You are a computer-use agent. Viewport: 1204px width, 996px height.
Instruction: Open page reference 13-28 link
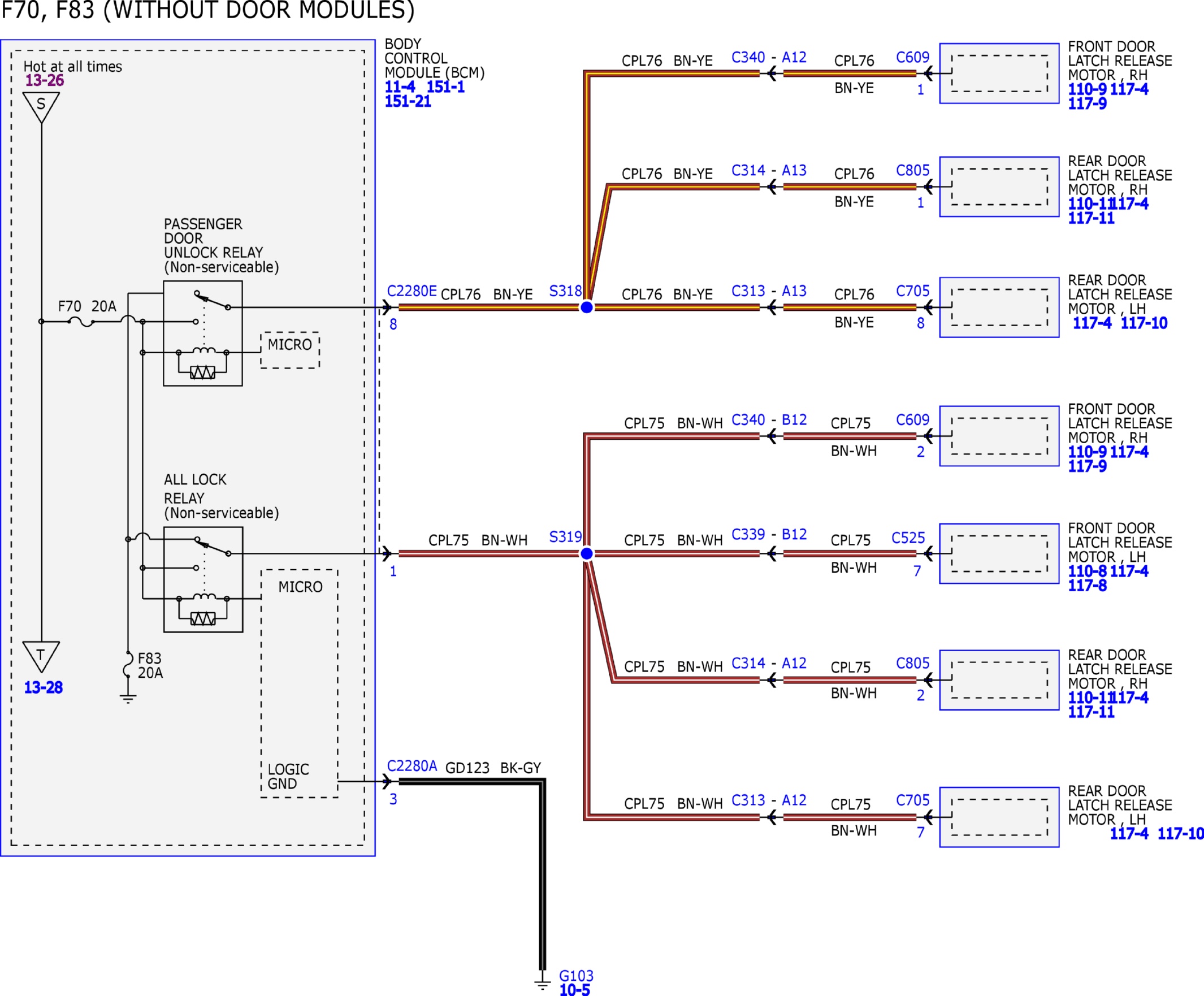pos(44,687)
